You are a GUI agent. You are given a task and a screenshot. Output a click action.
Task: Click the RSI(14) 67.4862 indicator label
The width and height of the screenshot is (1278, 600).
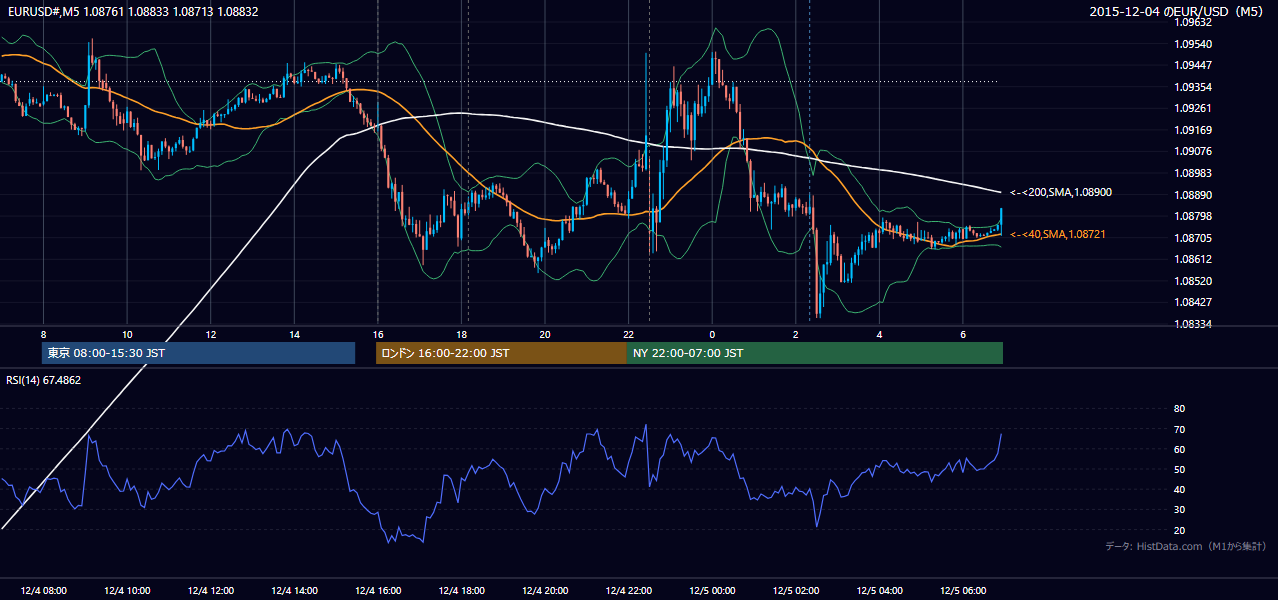(43, 380)
